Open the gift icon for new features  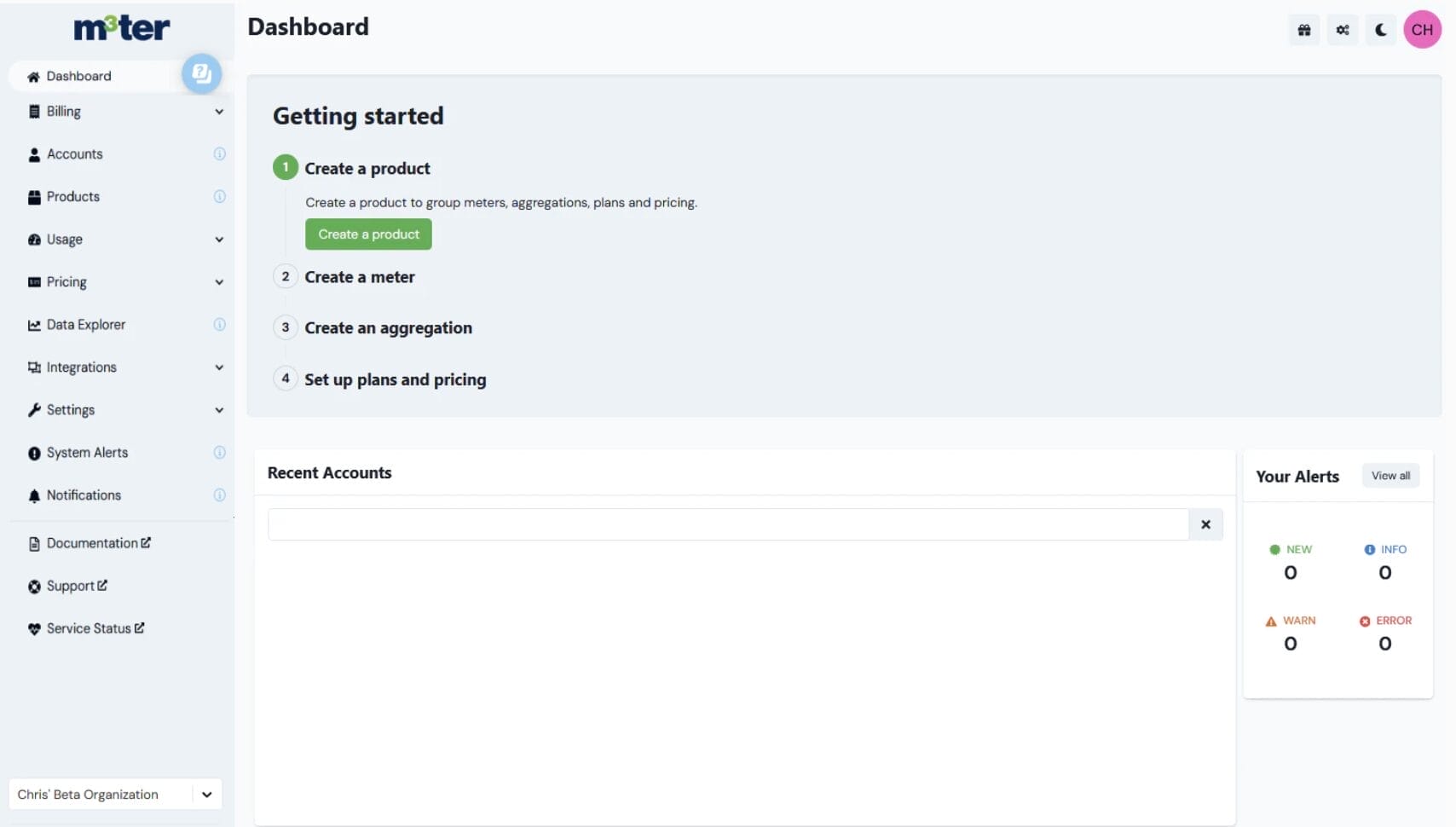tap(1303, 29)
